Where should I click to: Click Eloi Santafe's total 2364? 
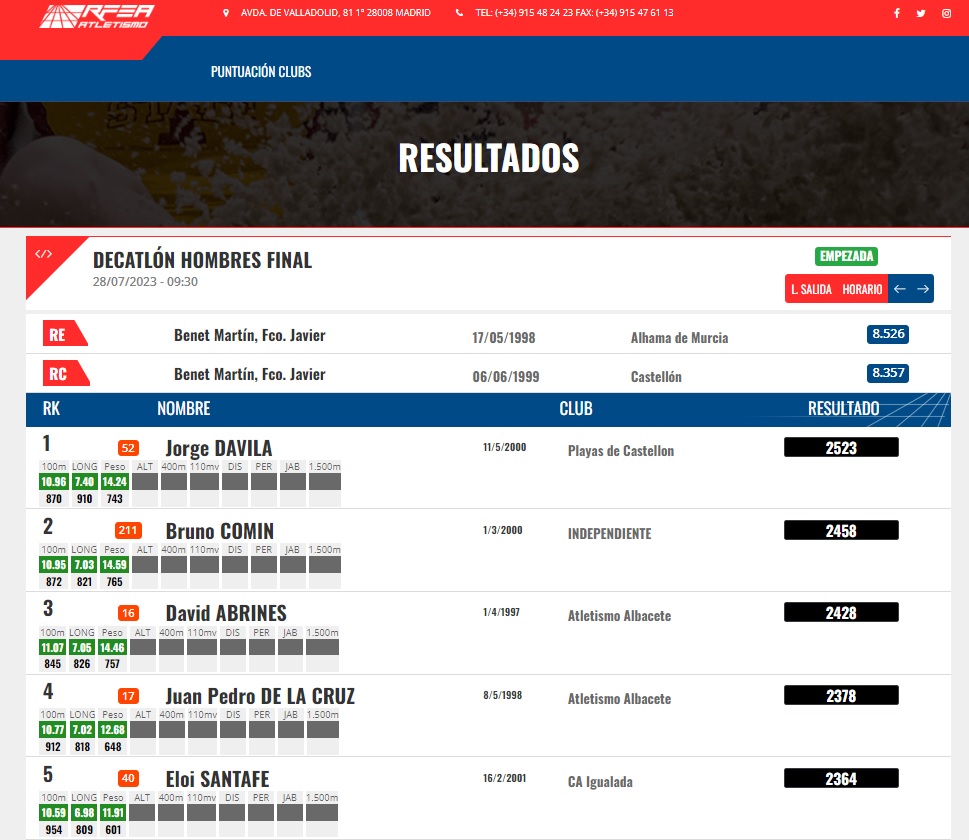click(841, 778)
